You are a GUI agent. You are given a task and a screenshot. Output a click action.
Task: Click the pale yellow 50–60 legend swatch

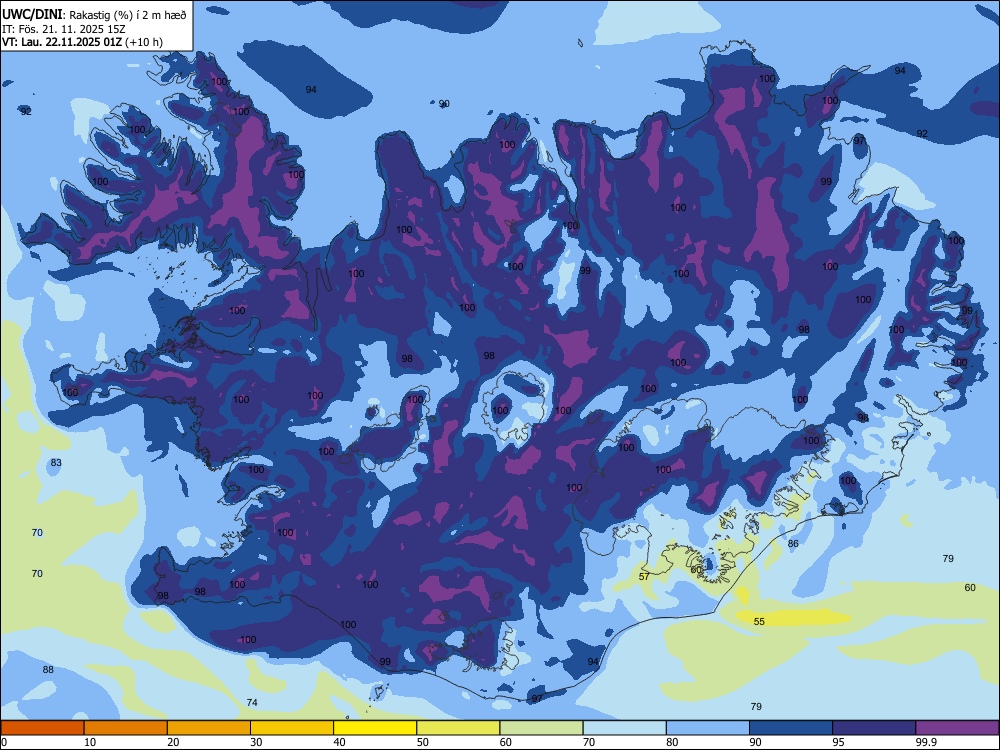(x=458, y=728)
